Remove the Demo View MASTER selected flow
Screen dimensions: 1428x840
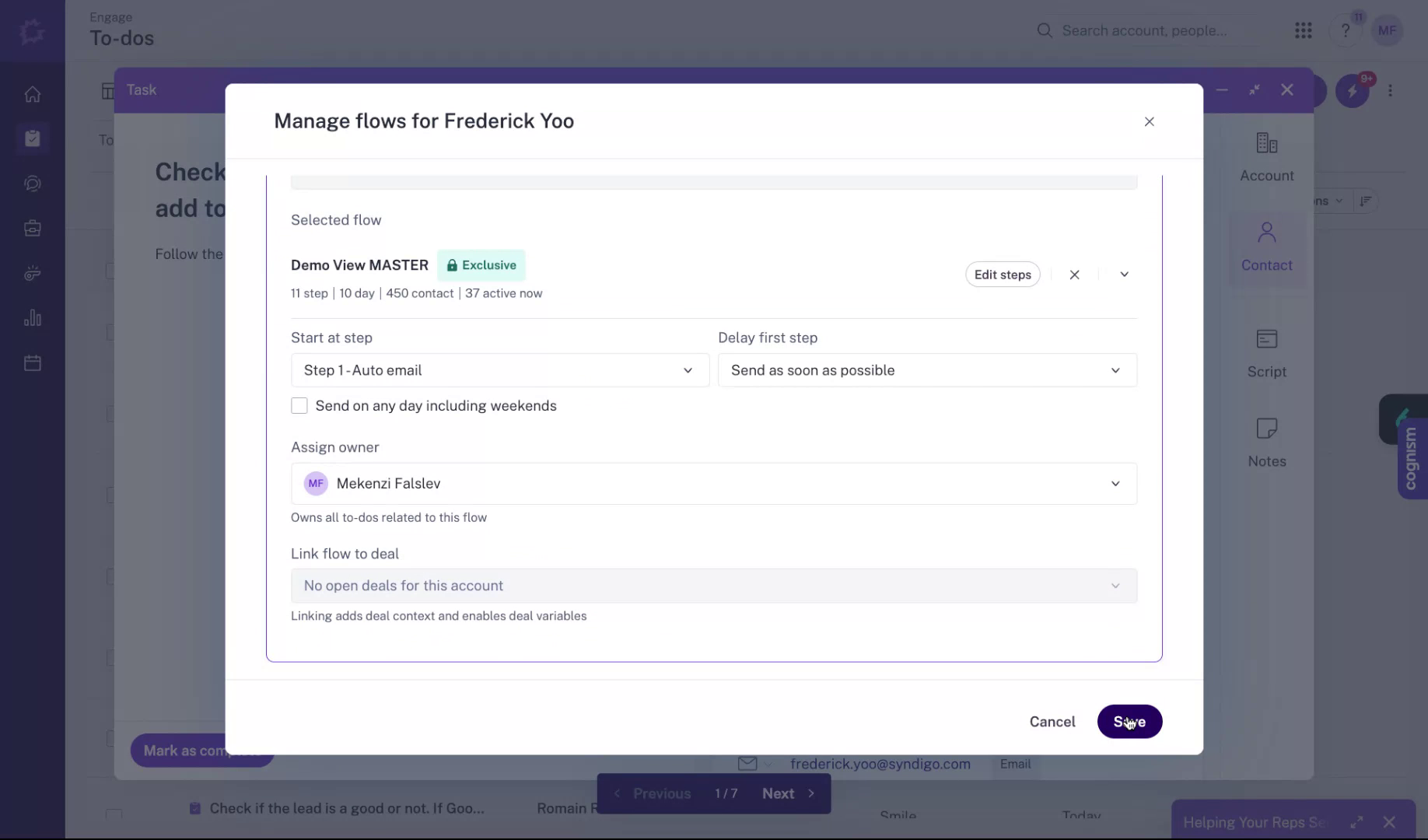pos(1074,275)
